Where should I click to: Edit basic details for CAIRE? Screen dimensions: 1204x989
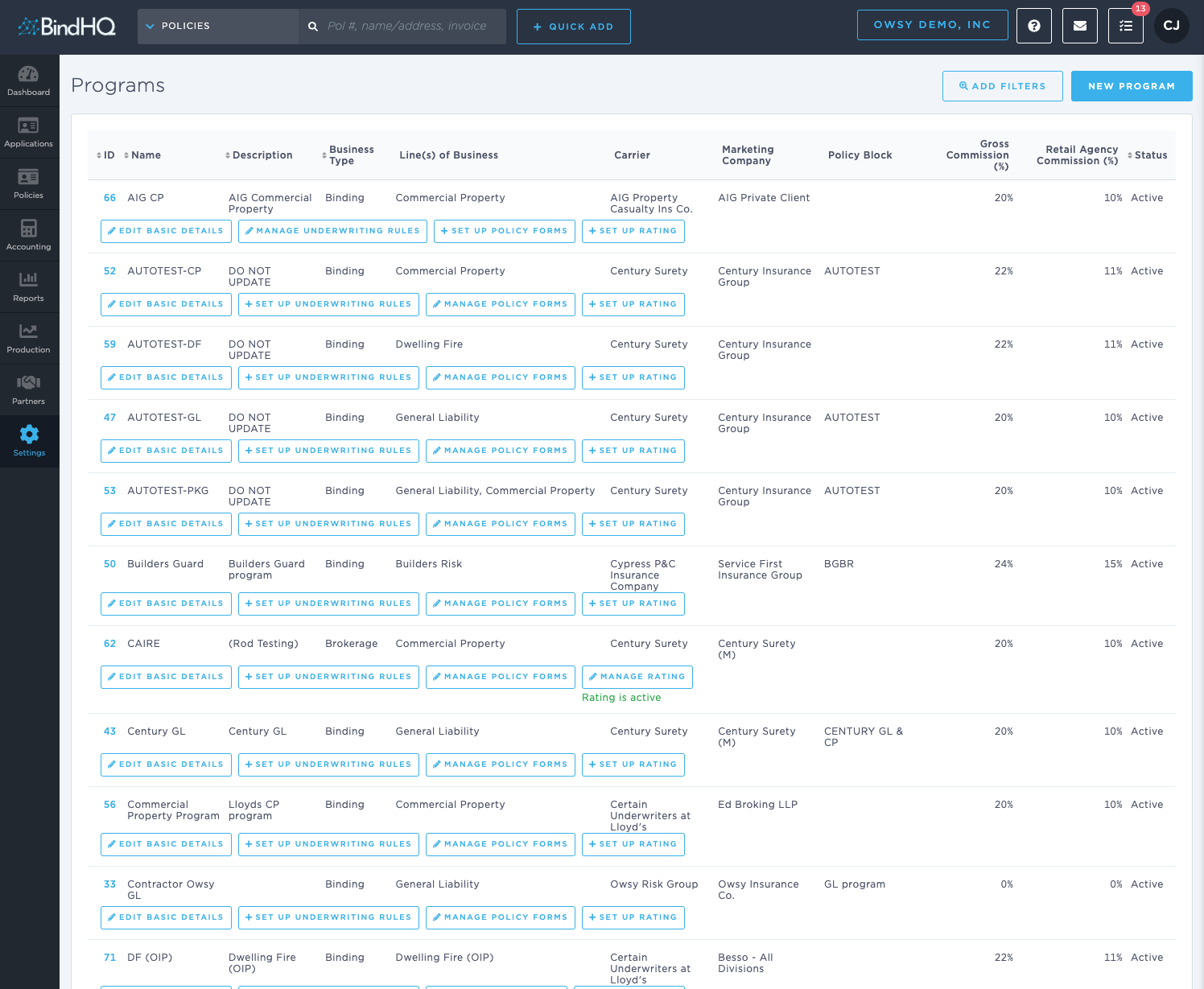(166, 677)
